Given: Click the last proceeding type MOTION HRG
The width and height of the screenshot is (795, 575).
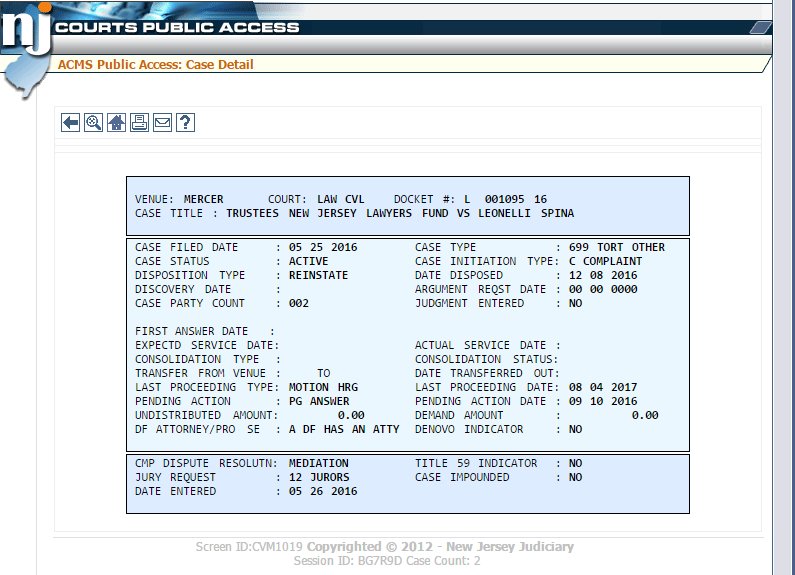Looking at the screenshot, I should tap(322, 387).
